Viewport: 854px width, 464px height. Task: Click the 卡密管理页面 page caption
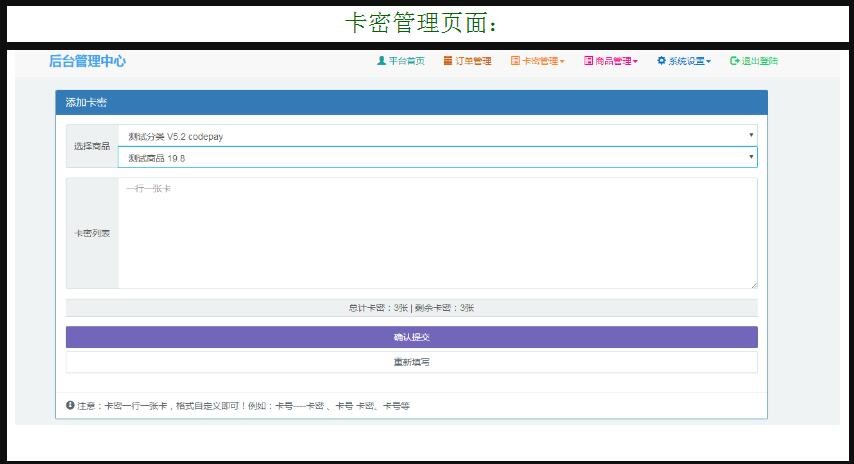pyautogui.click(x=421, y=23)
